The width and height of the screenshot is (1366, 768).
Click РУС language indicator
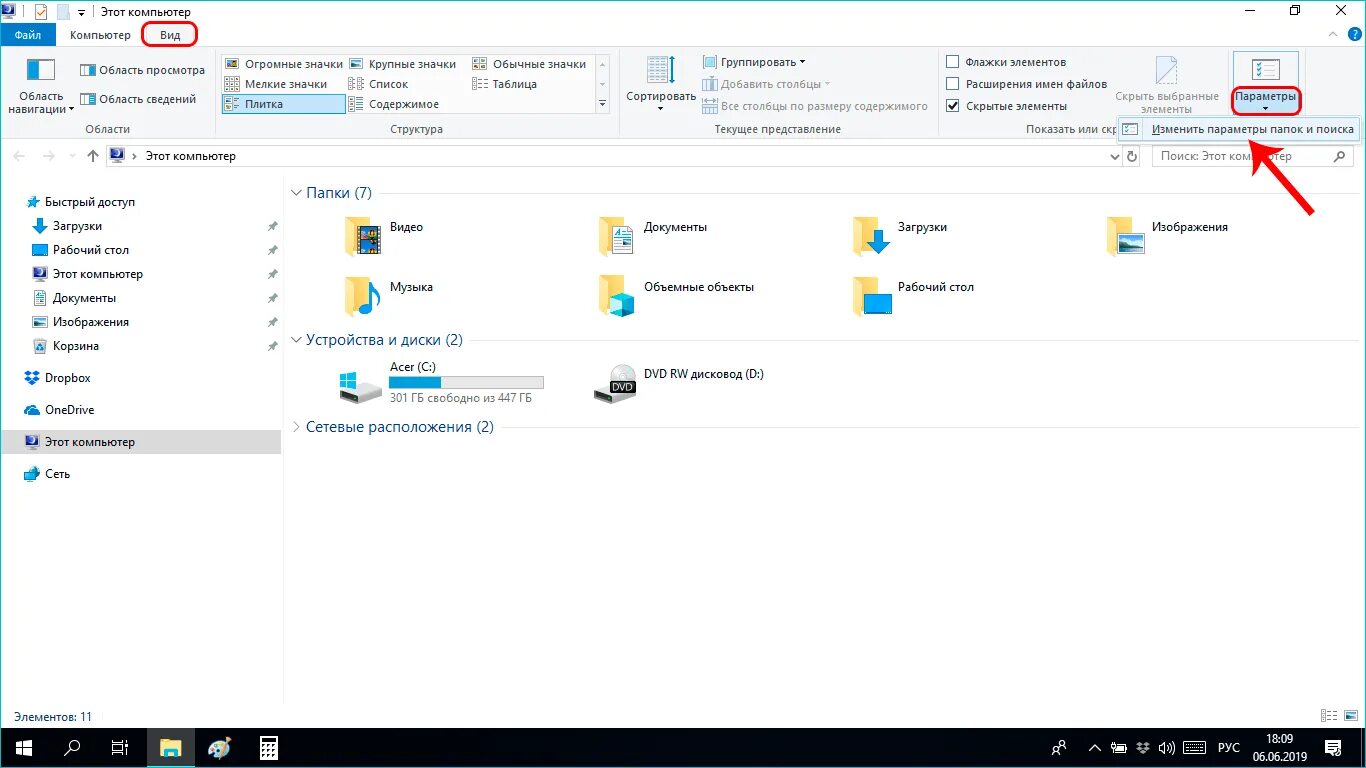[1228, 747]
